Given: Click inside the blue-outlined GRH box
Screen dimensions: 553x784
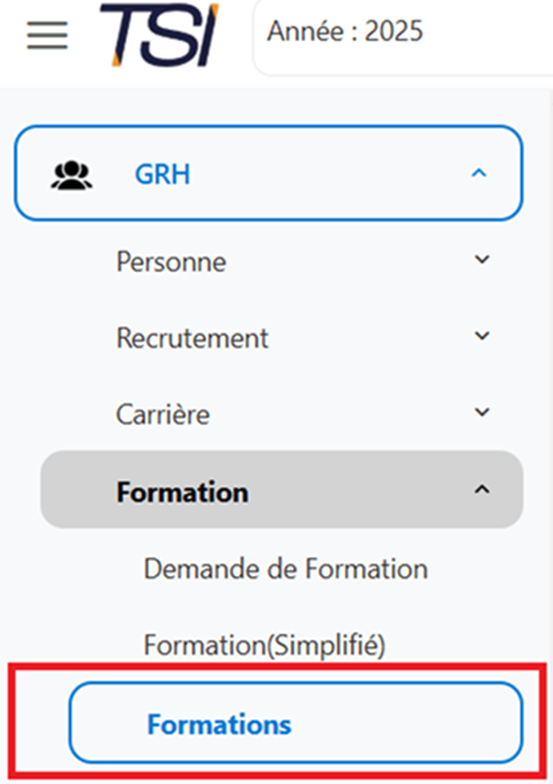Looking at the screenshot, I should pos(268,173).
